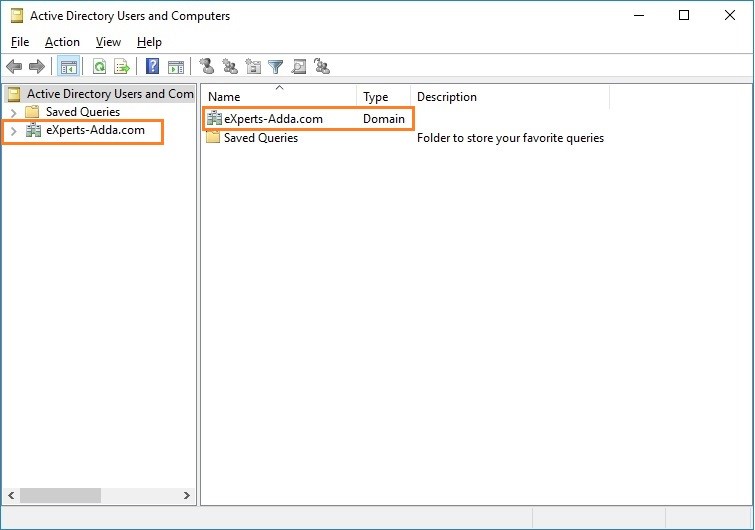The height and width of the screenshot is (530, 755).
Task: Click domain icon in the list pane
Action: [214, 118]
